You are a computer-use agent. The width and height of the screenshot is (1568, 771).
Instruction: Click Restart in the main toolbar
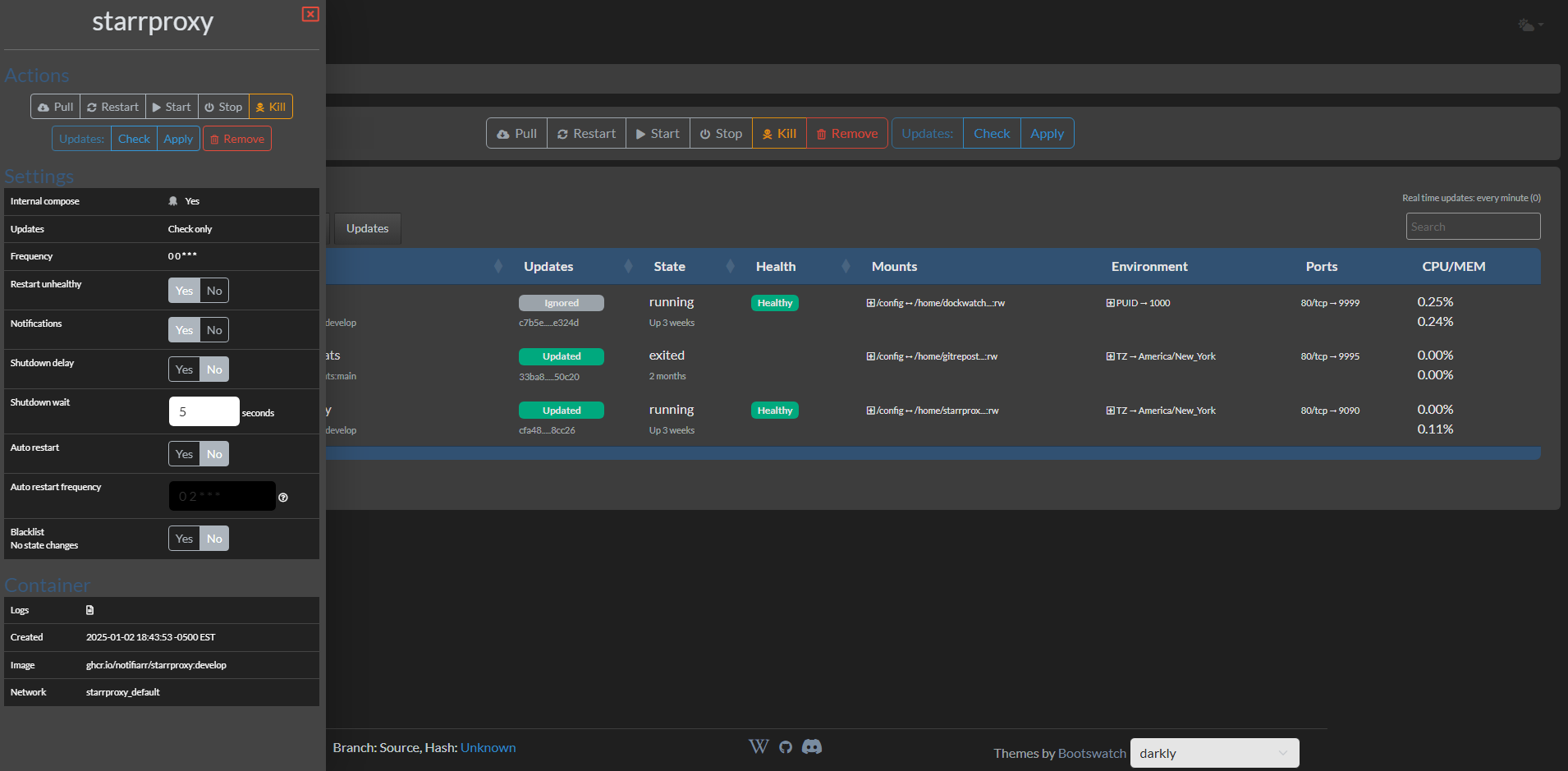pyautogui.click(x=586, y=134)
